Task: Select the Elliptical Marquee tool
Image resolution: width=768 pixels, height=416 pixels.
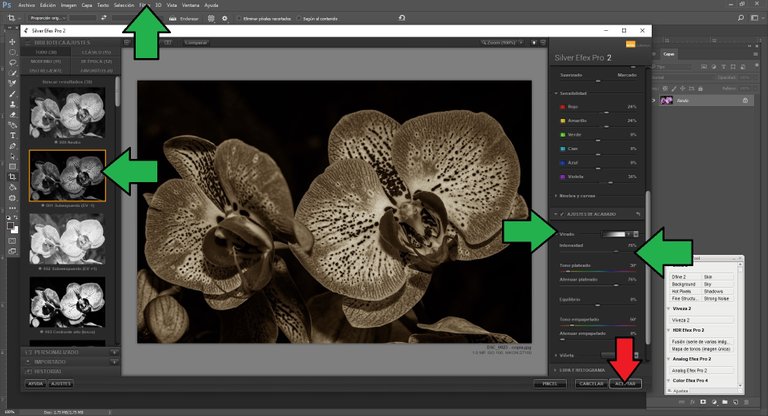Action: [x=12, y=52]
